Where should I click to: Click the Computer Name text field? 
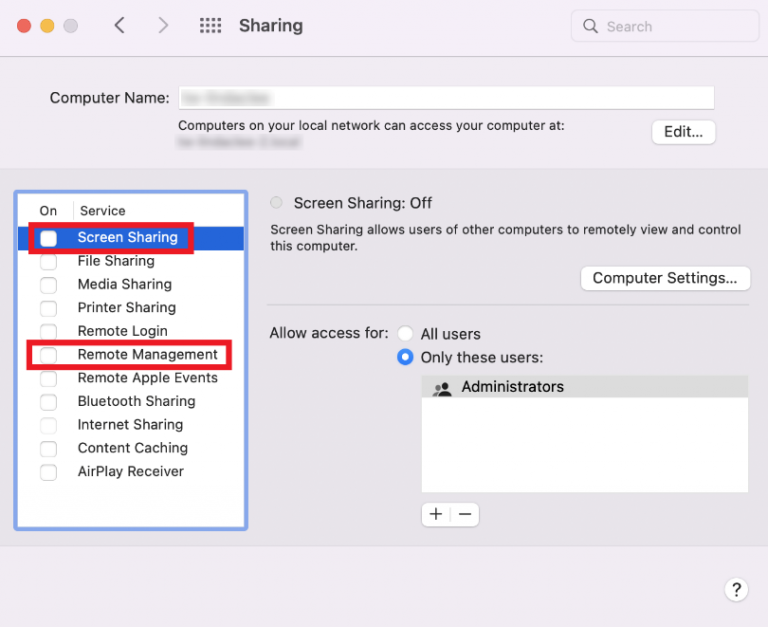pyautogui.click(x=446, y=98)
